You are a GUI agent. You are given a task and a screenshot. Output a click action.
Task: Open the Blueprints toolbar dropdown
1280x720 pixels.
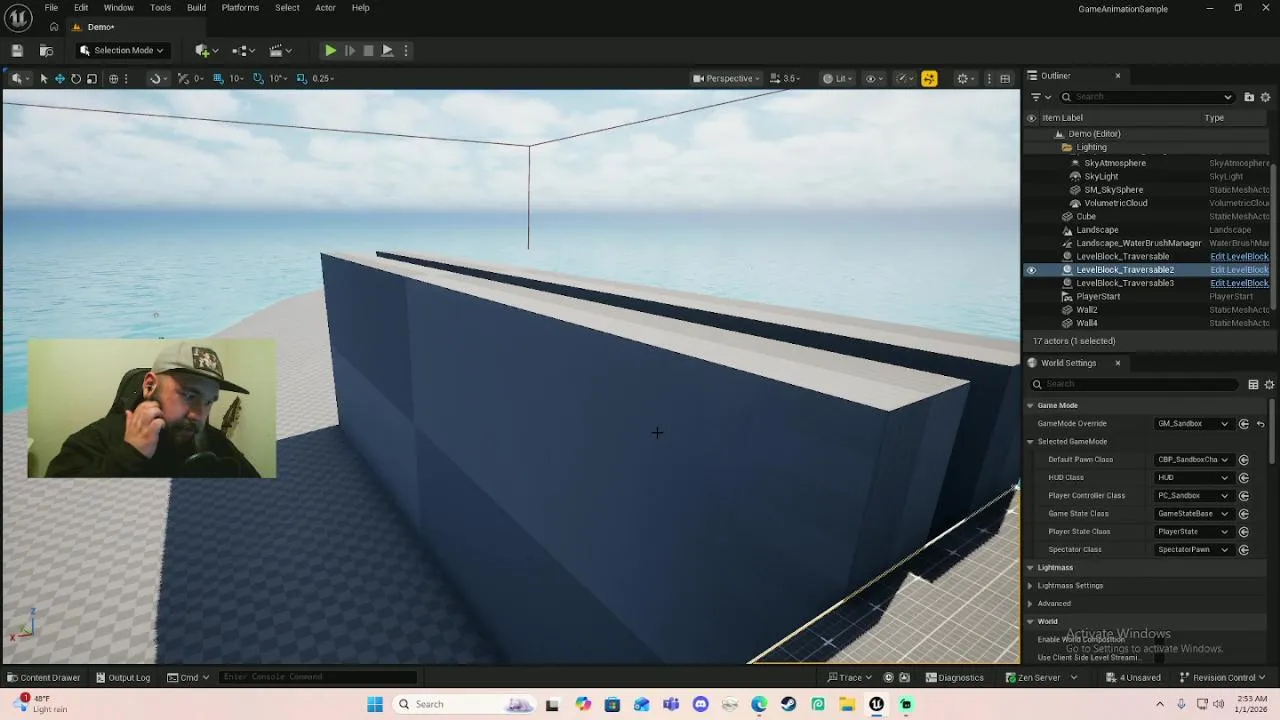(243, 50)
